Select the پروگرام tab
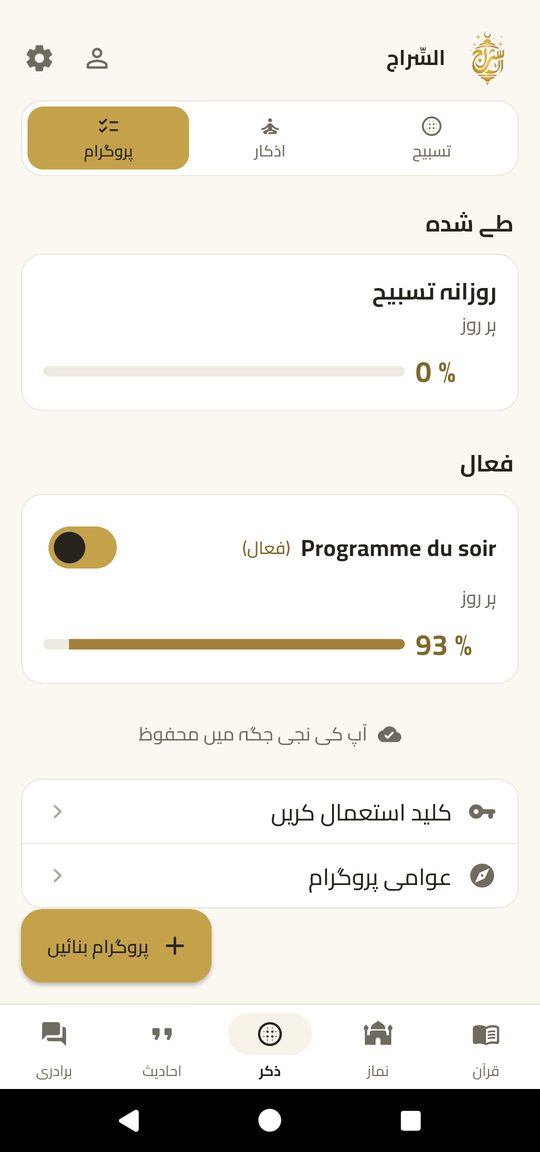This screenshot has width=540, height=1152. coord(108,138)
